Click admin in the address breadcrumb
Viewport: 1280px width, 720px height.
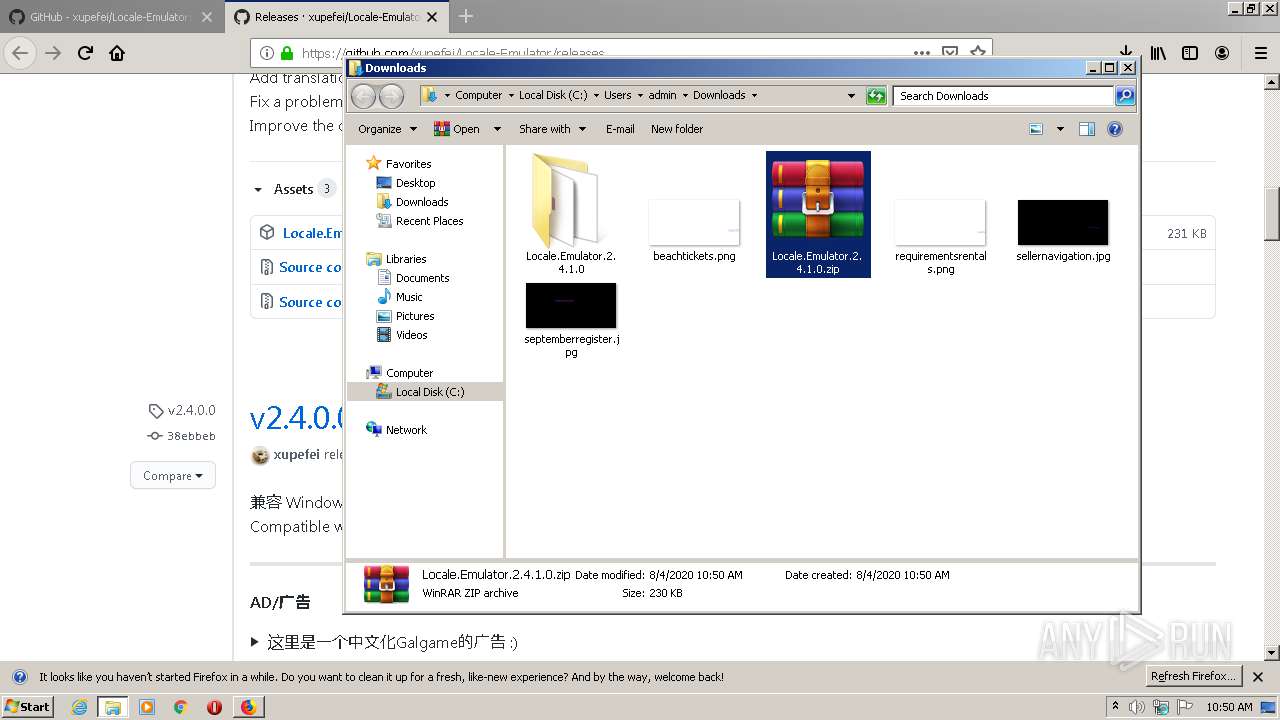coord(662,96)
